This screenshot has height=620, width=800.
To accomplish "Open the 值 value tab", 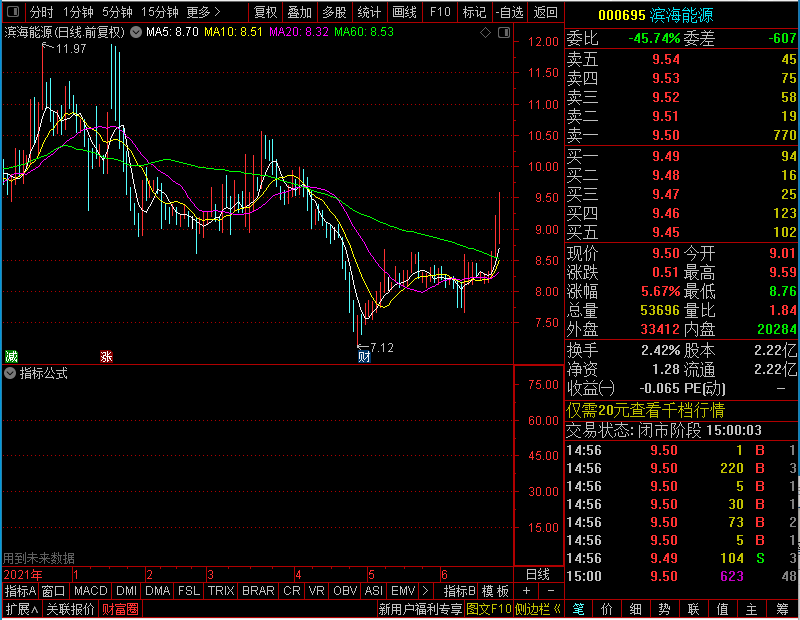I will 722,609.
